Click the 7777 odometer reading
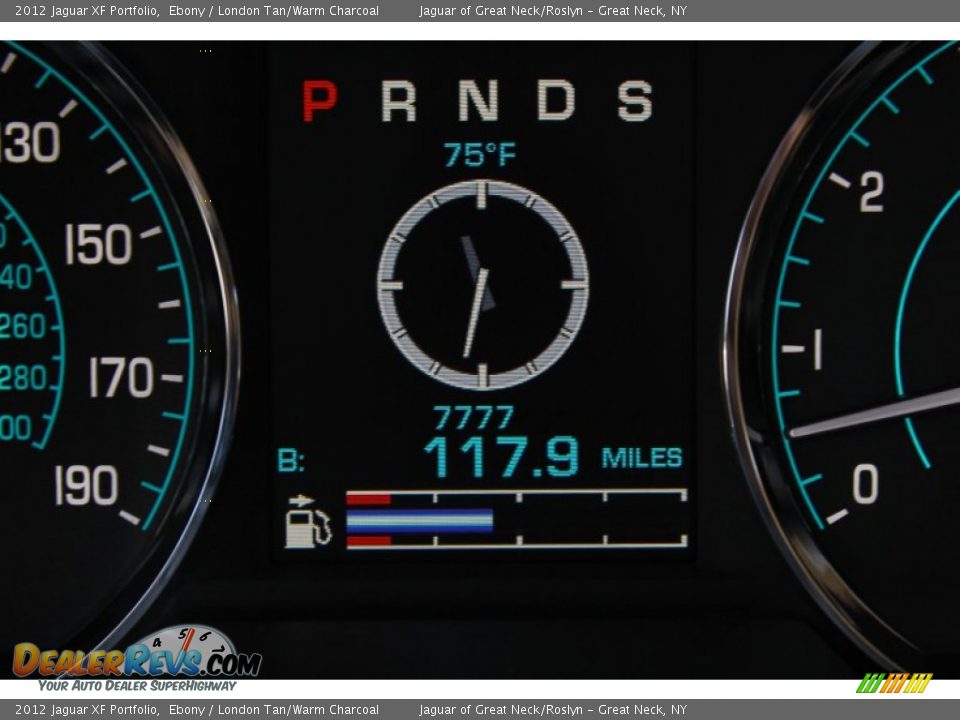The height and width of the screenshot is (720, 960). click(473, 418)
